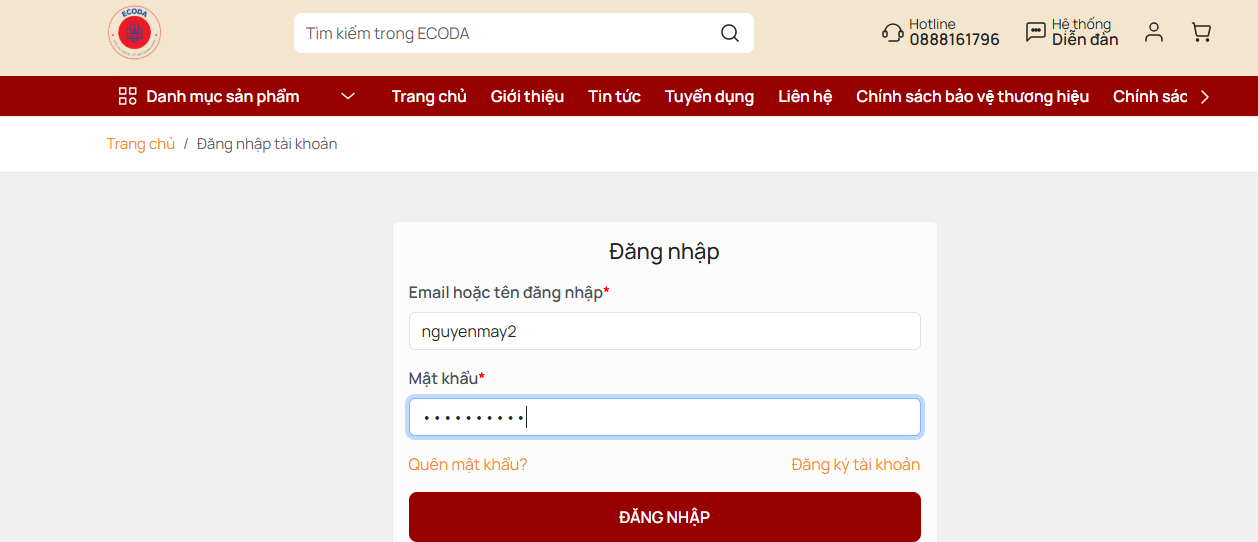Open Tuyển dụng menu item

pos(709,96)
